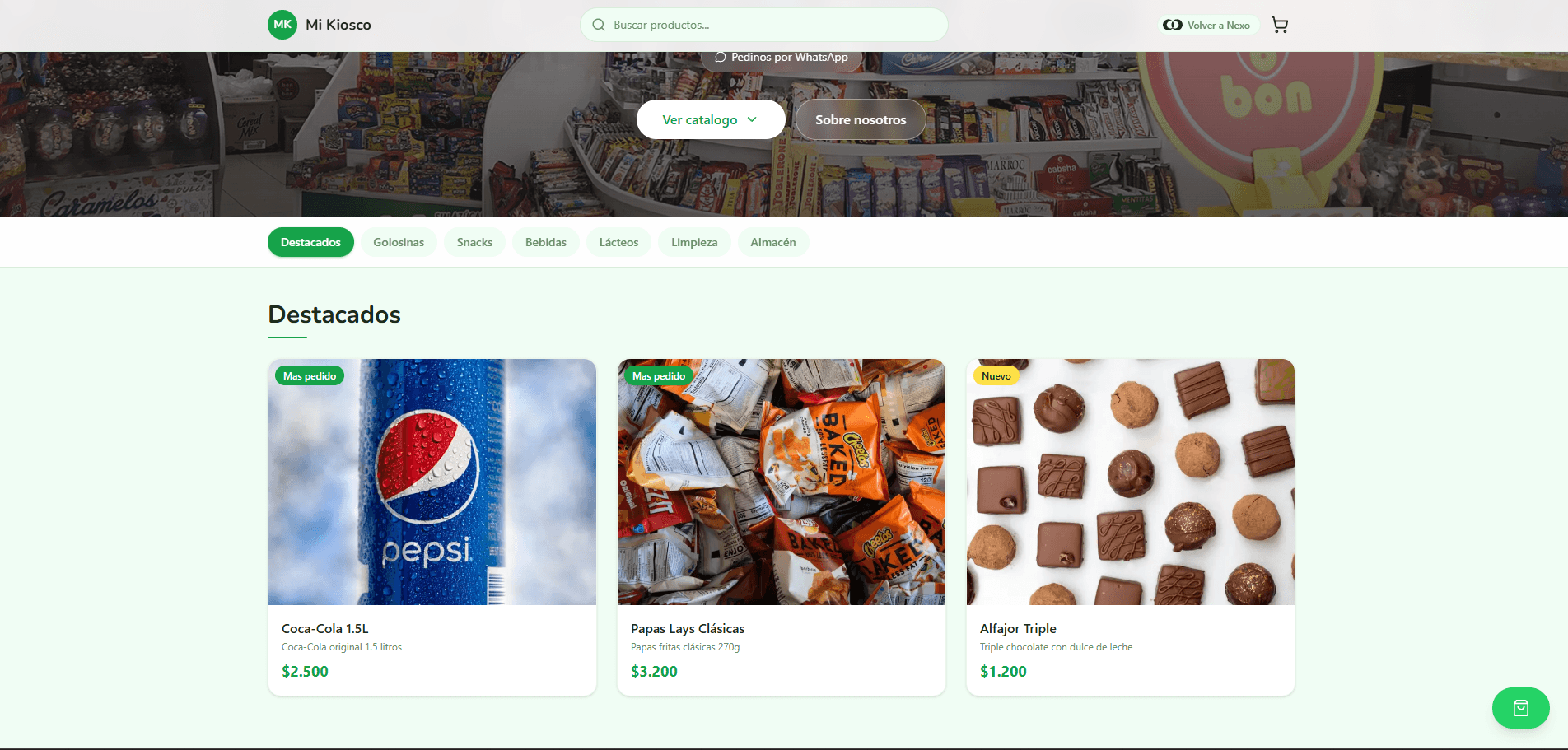
Task: Show the Lácteos category
Action: coord(618,242)
